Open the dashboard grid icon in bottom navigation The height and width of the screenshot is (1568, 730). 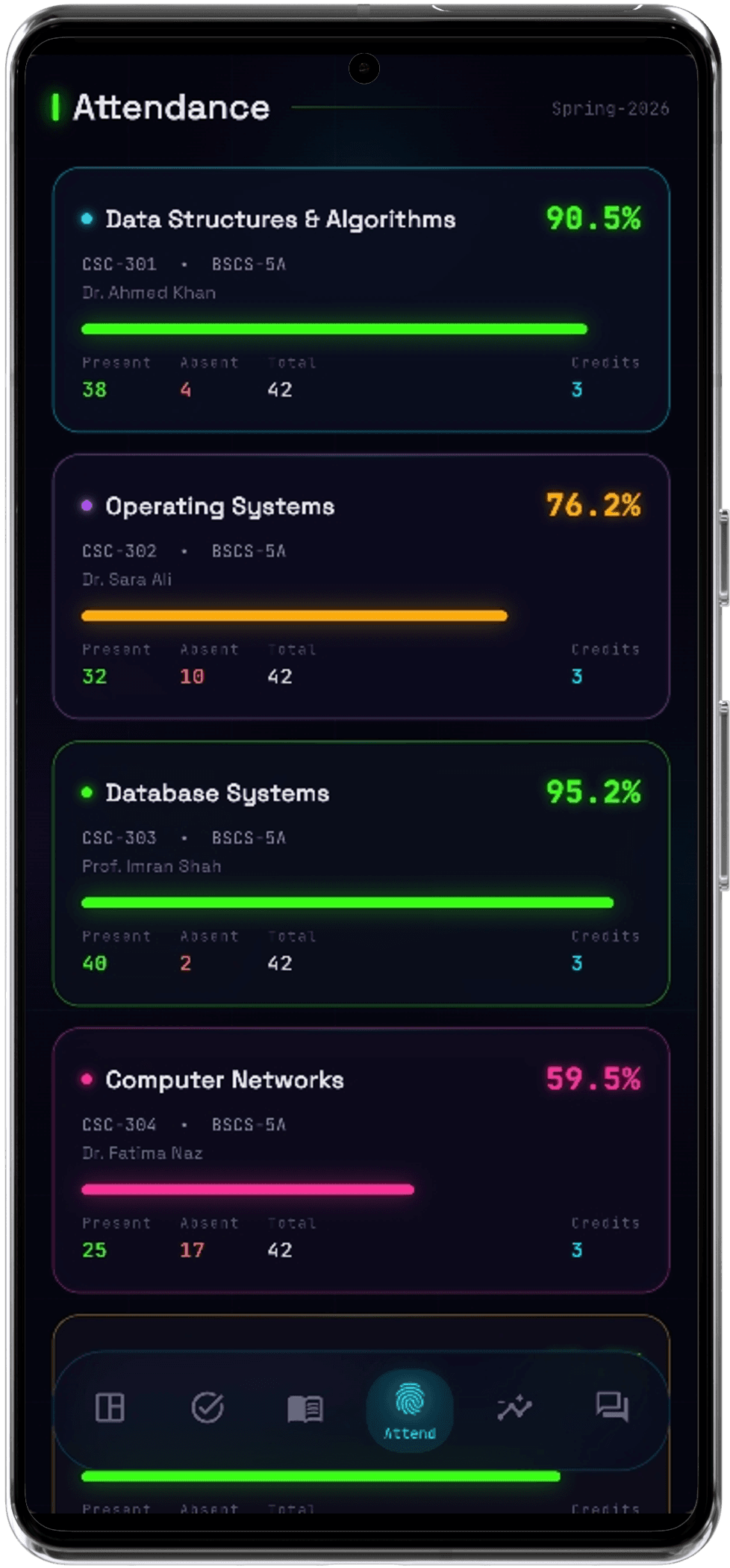tap(110, 1407)
